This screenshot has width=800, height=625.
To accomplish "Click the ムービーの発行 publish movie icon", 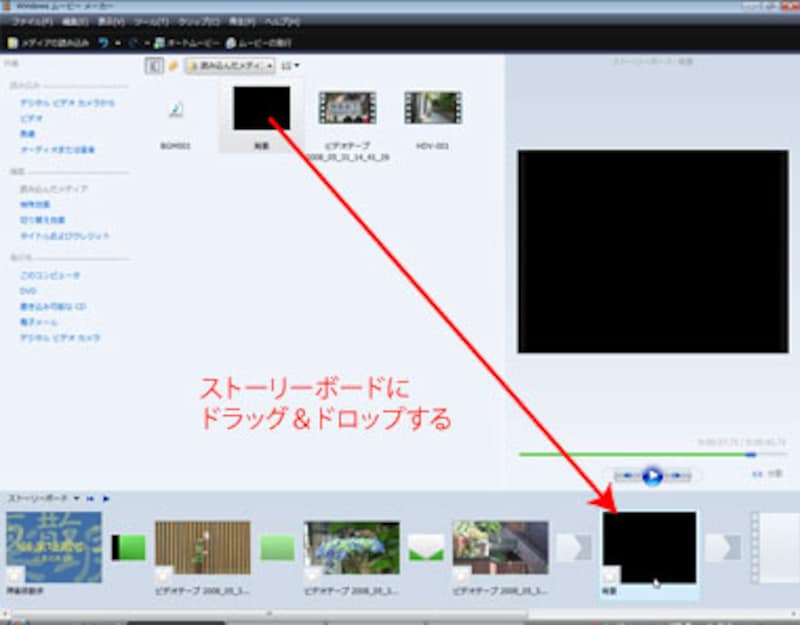I will coord(231,43).
